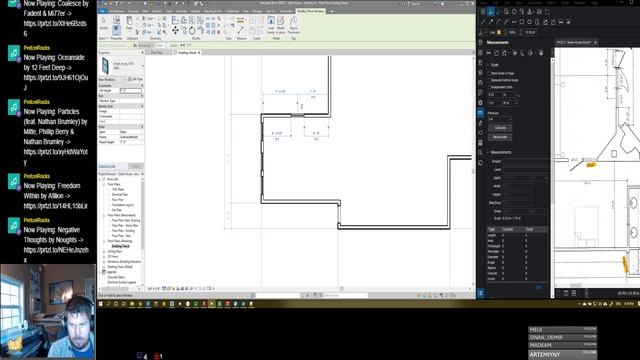640x360 pixels.
Task: Select Existing Check in Project Browser
Action: pos(120,247)
